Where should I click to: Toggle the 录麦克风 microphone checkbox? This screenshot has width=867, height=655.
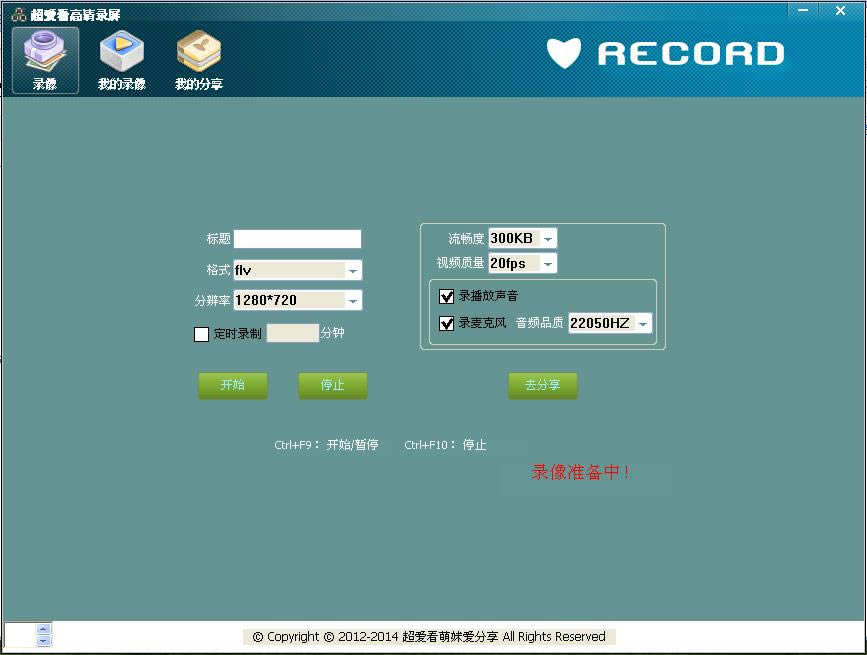pyautogui.click(x=446, y=323)
